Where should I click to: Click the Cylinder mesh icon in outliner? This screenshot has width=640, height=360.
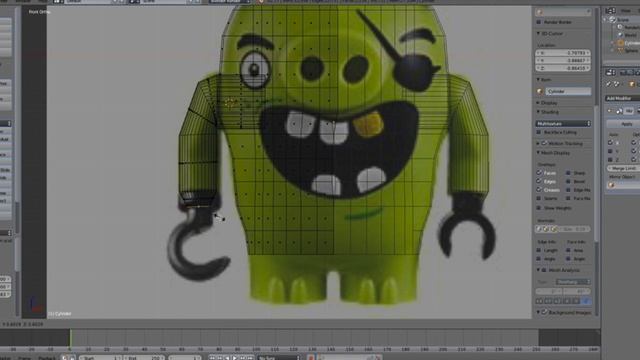(x=620, y=43)
